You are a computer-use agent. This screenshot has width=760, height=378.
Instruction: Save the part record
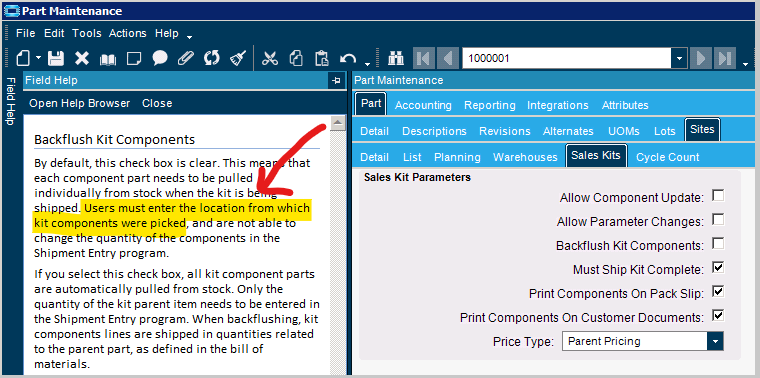click(56, 59)
